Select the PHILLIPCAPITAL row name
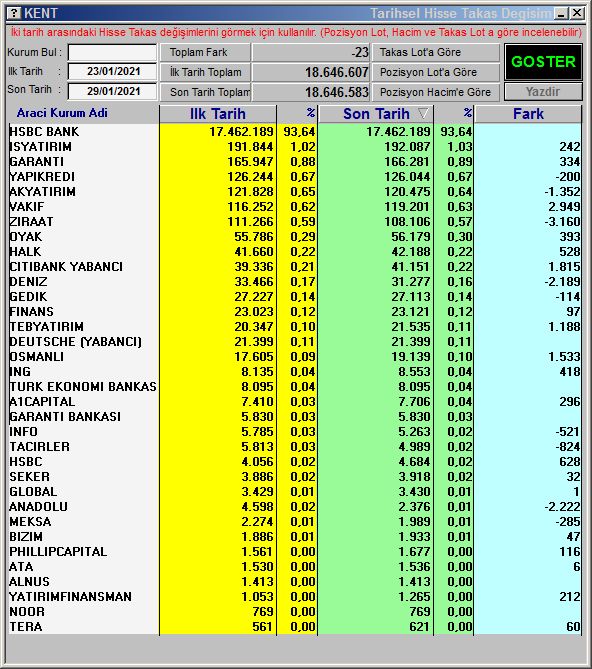 click(x=58, y=552)
